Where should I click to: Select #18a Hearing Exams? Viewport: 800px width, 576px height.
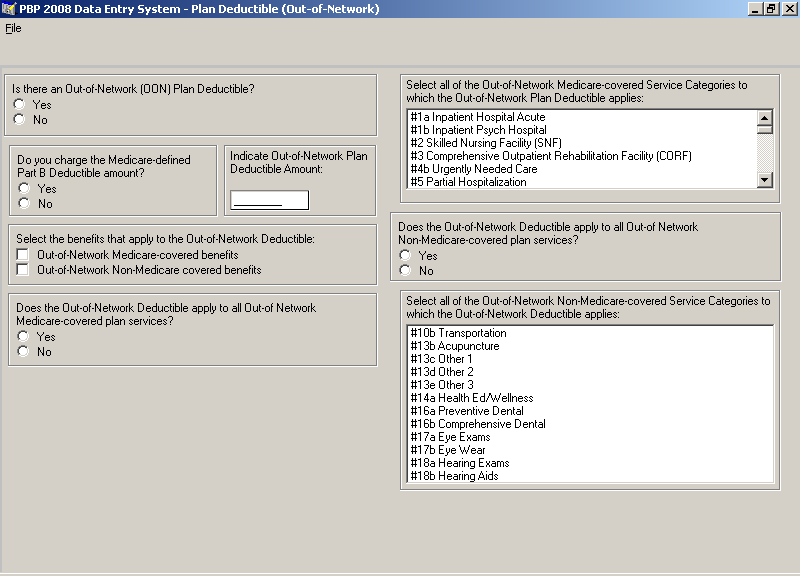click(590, 463)
